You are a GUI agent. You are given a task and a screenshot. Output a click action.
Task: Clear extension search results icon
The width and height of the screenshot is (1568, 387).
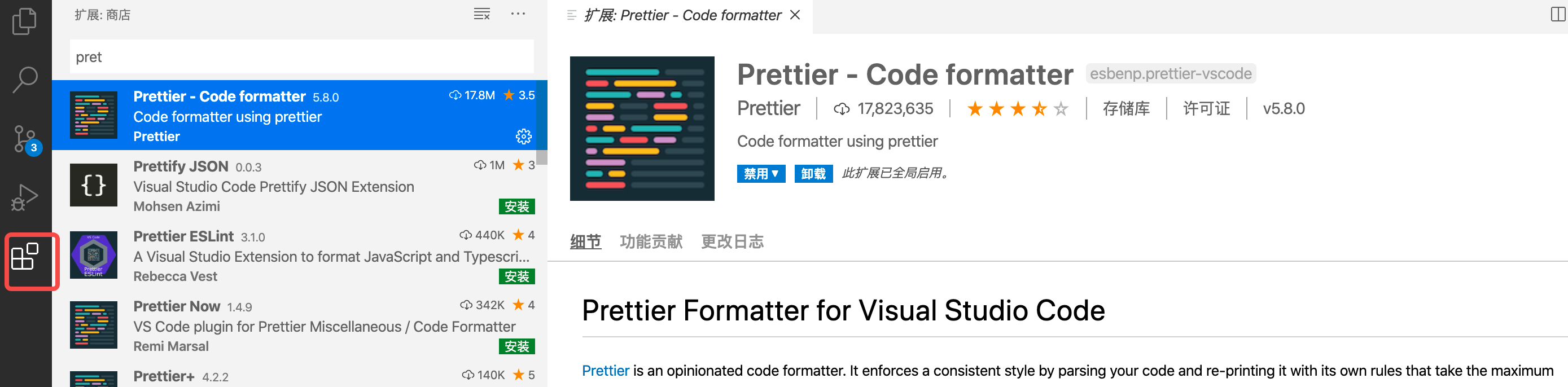(481, 14)
